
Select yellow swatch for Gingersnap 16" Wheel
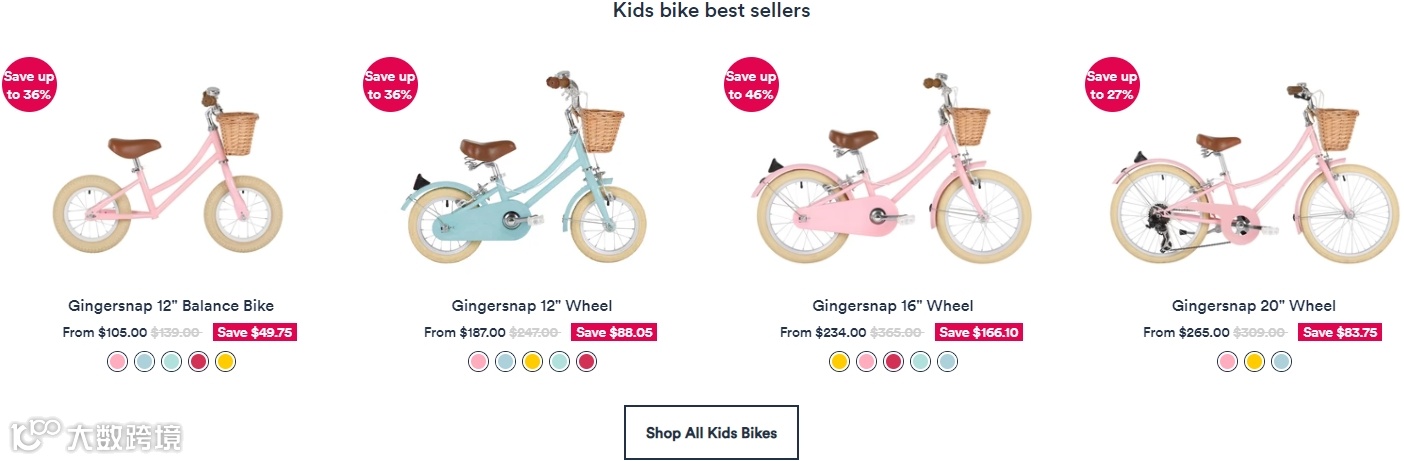[x=839, y=361]
